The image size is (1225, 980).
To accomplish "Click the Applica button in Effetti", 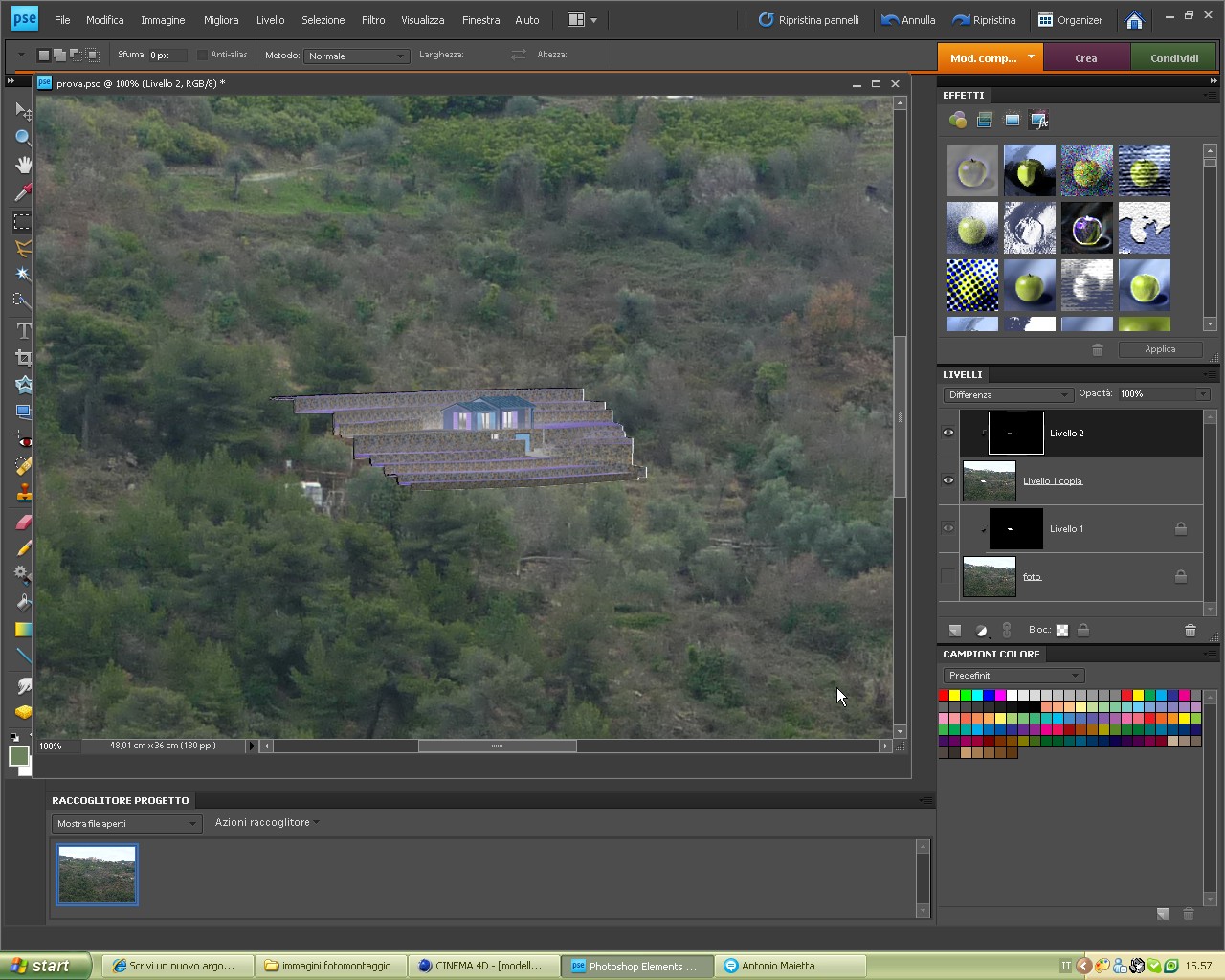I will (1160, 349).
